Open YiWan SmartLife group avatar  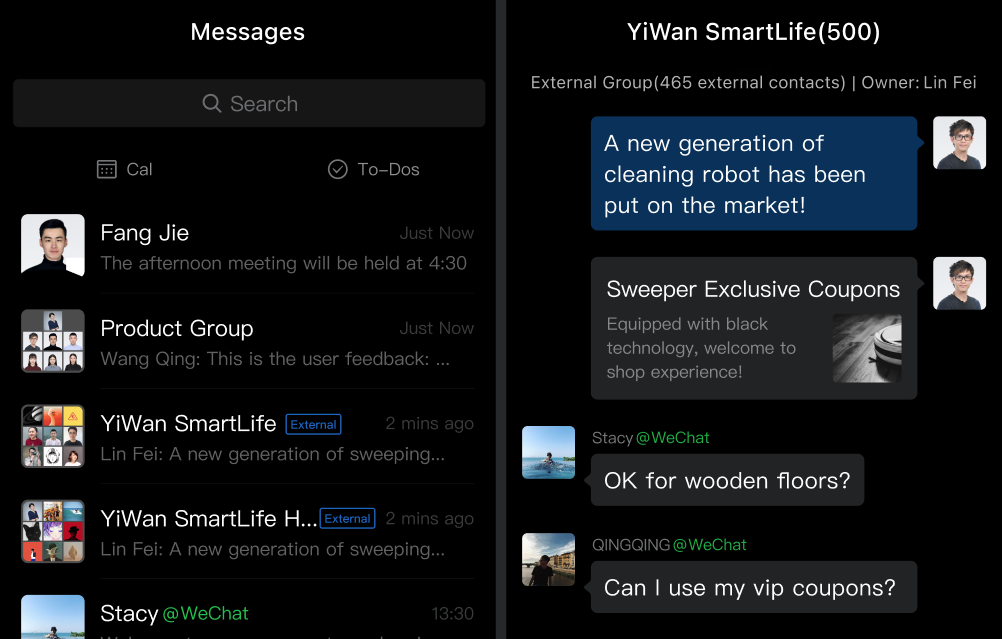(53, 436)
